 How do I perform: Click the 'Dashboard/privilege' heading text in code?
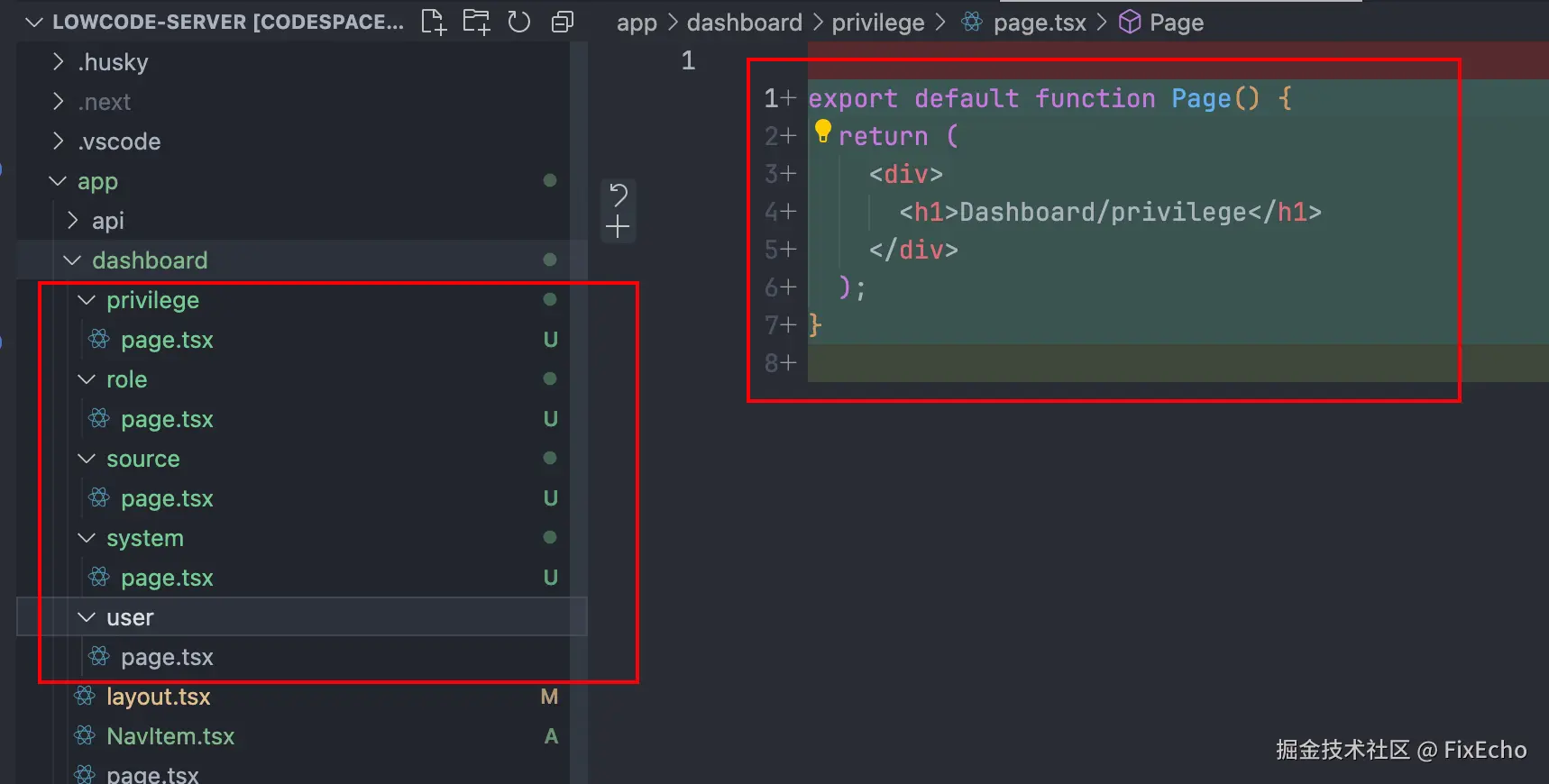click(x=1104, y=212)
